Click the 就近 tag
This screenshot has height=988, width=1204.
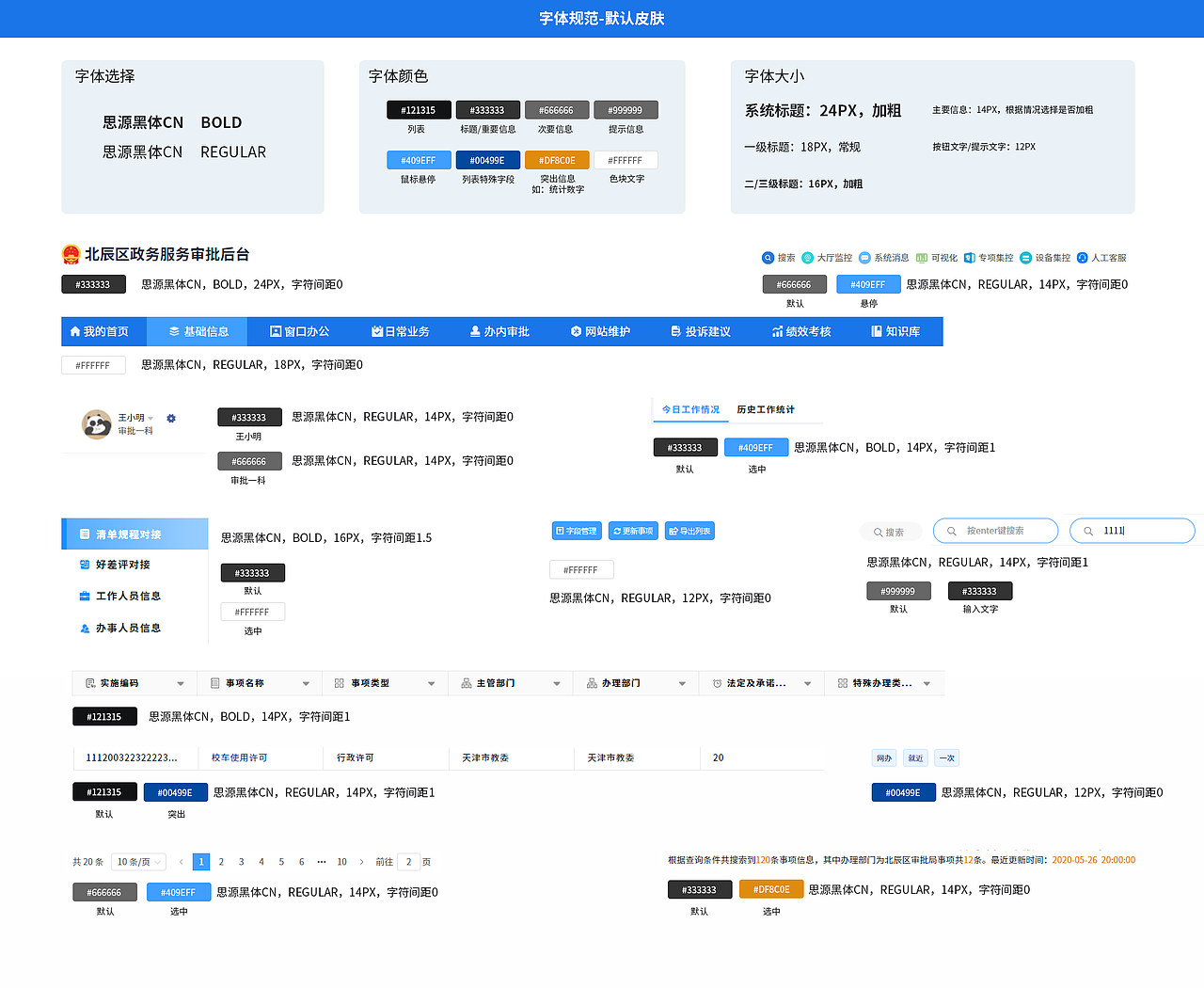coord(915,757)
